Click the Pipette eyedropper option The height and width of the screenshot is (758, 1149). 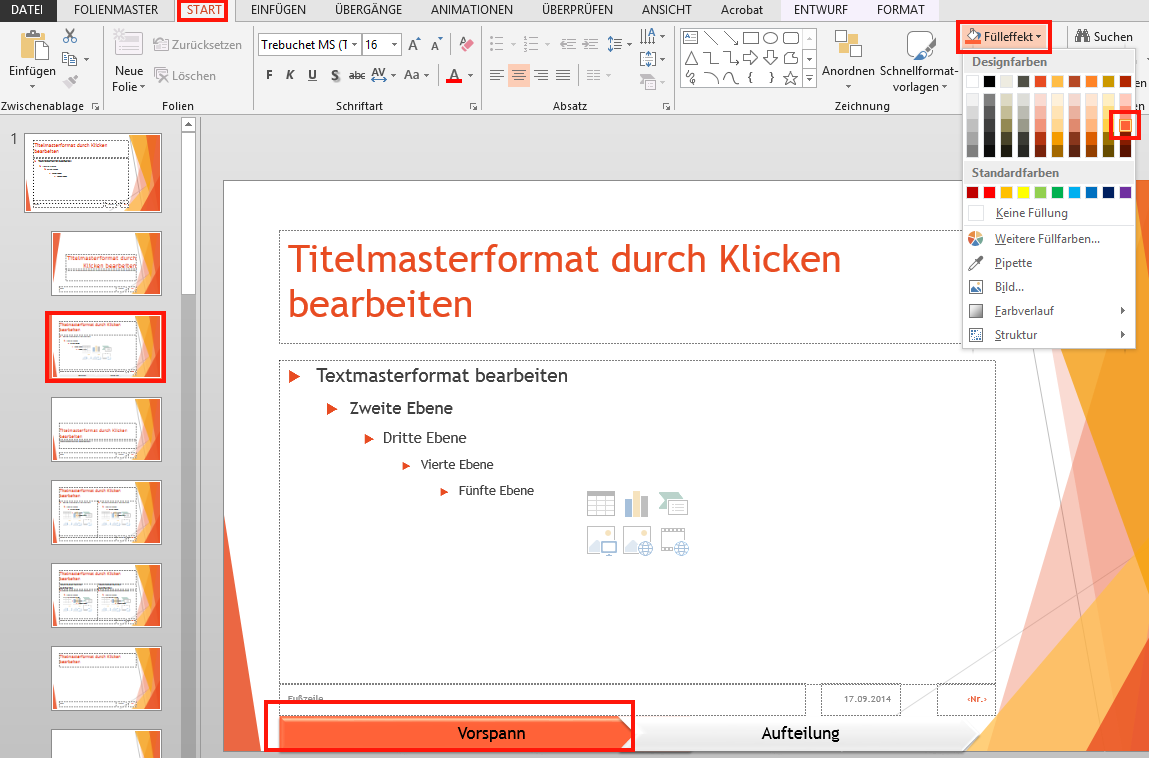[x=1013, y=263]
